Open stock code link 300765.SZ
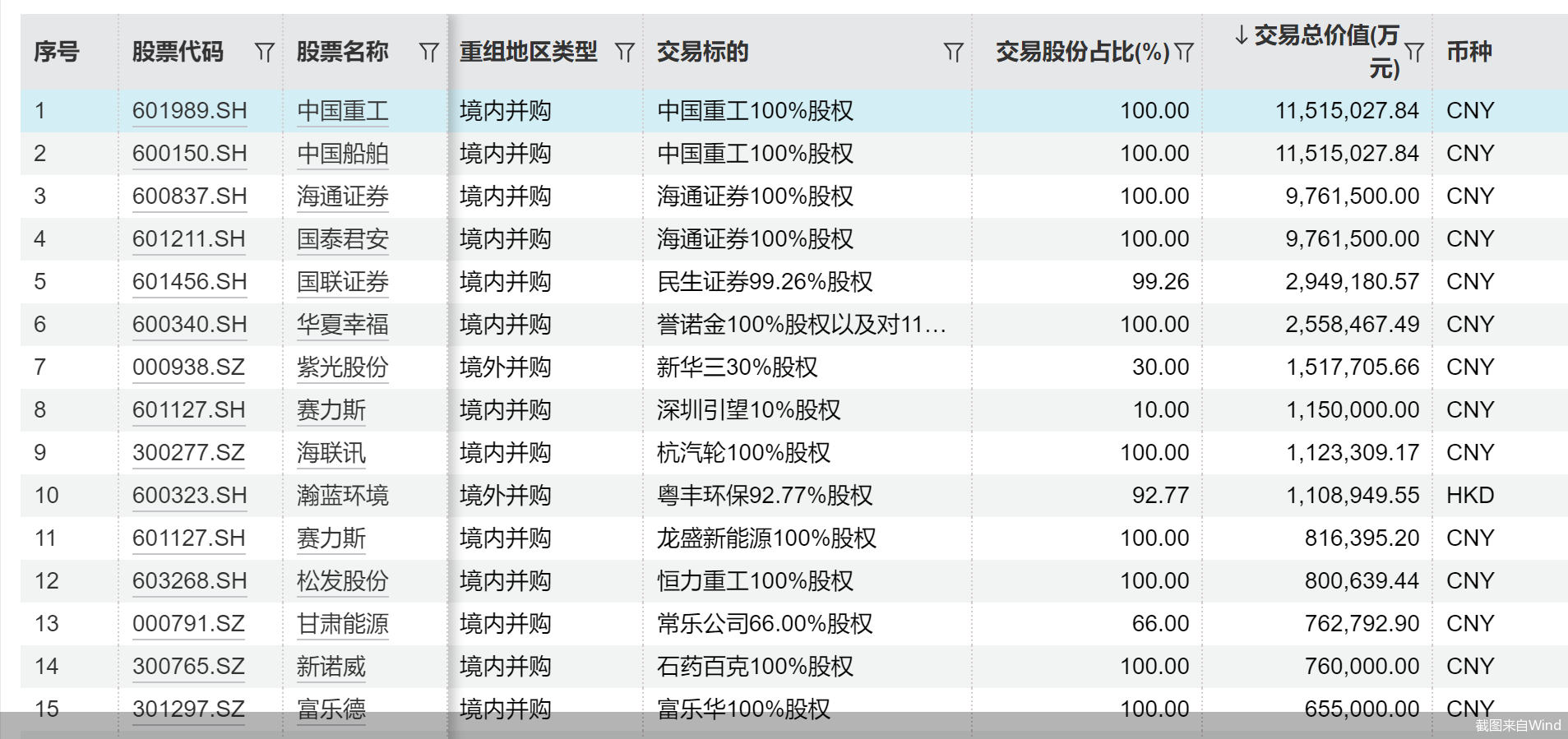Image resolution: width=1568 pixels, height=739 pixels. (189, 667)
